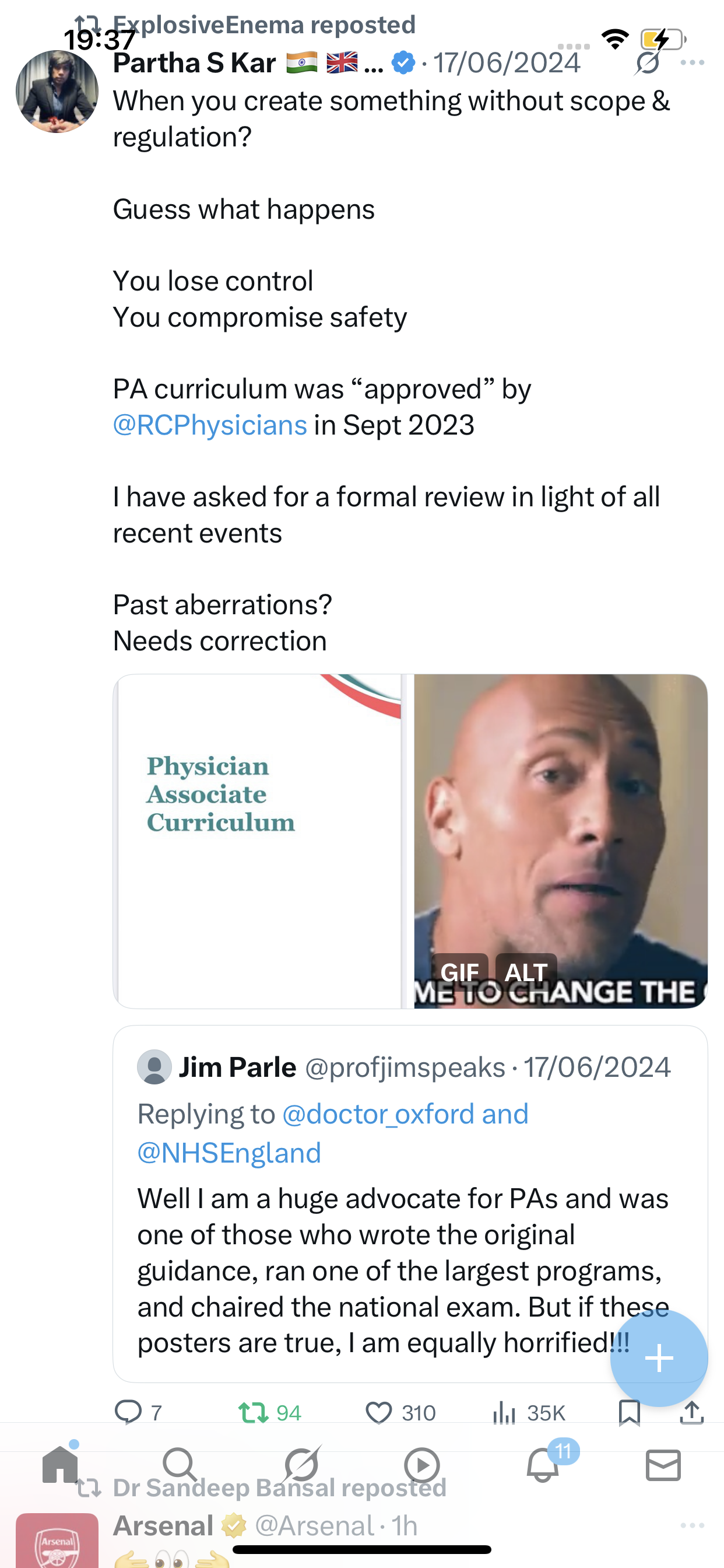Viewport: 724px width, 1568px height.
Task: Open the video play tab
Action: tap(421, 1465)
